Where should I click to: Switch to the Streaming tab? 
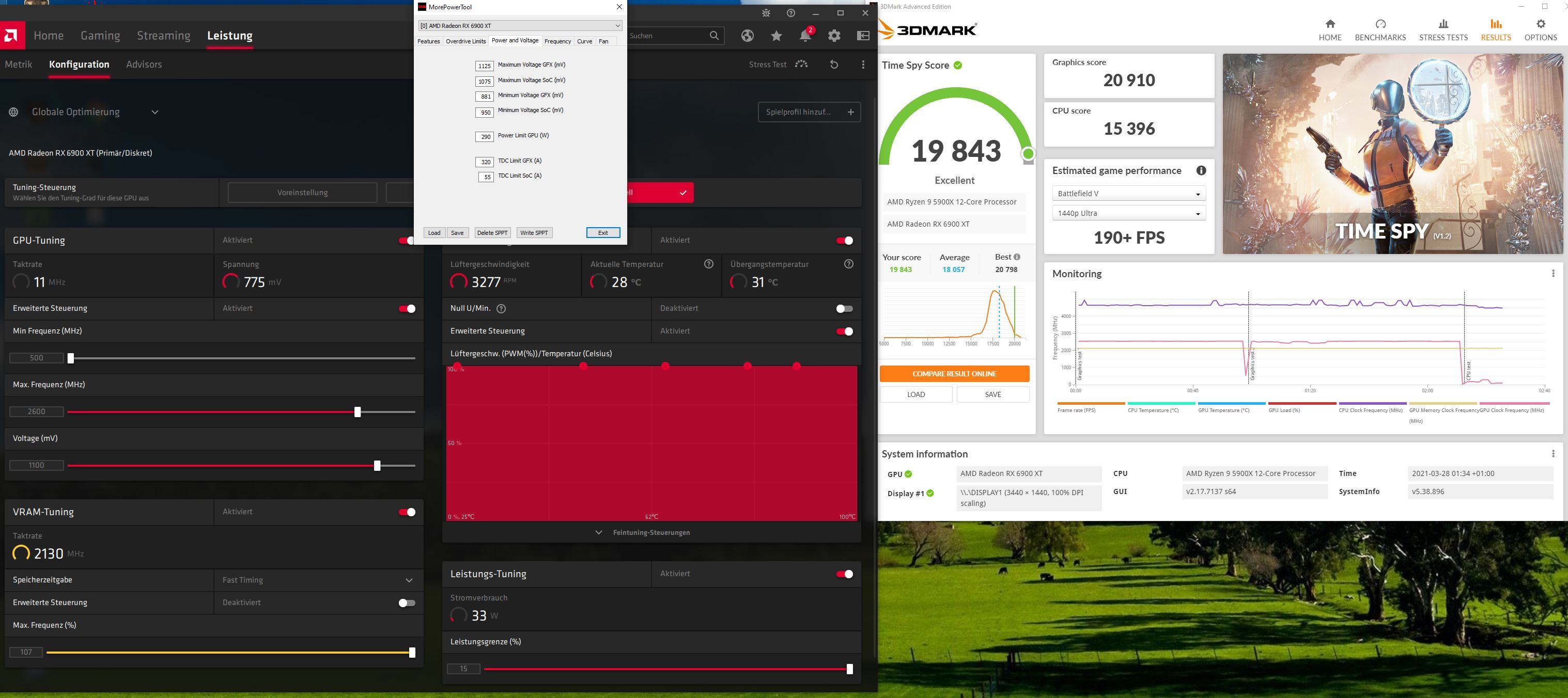point(164,35)
